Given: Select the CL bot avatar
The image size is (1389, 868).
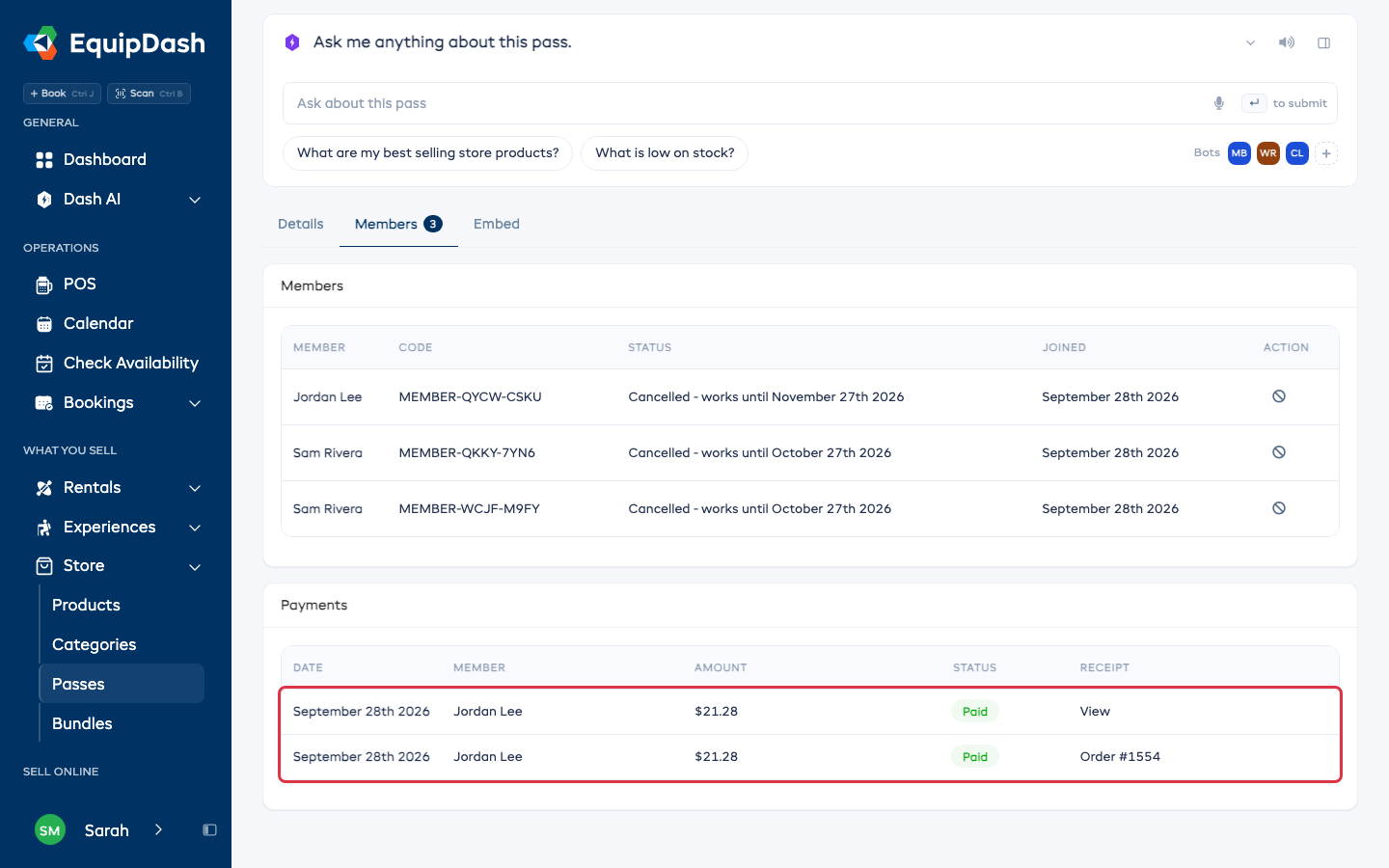Looking at the screenshot, I should (x=1297, y=153).
